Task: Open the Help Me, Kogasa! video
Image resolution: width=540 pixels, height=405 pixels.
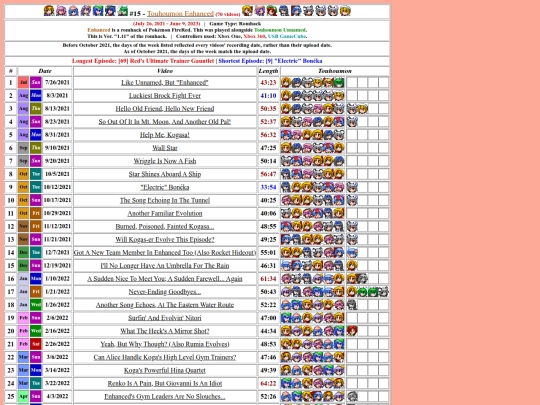Action: [165, 135]
